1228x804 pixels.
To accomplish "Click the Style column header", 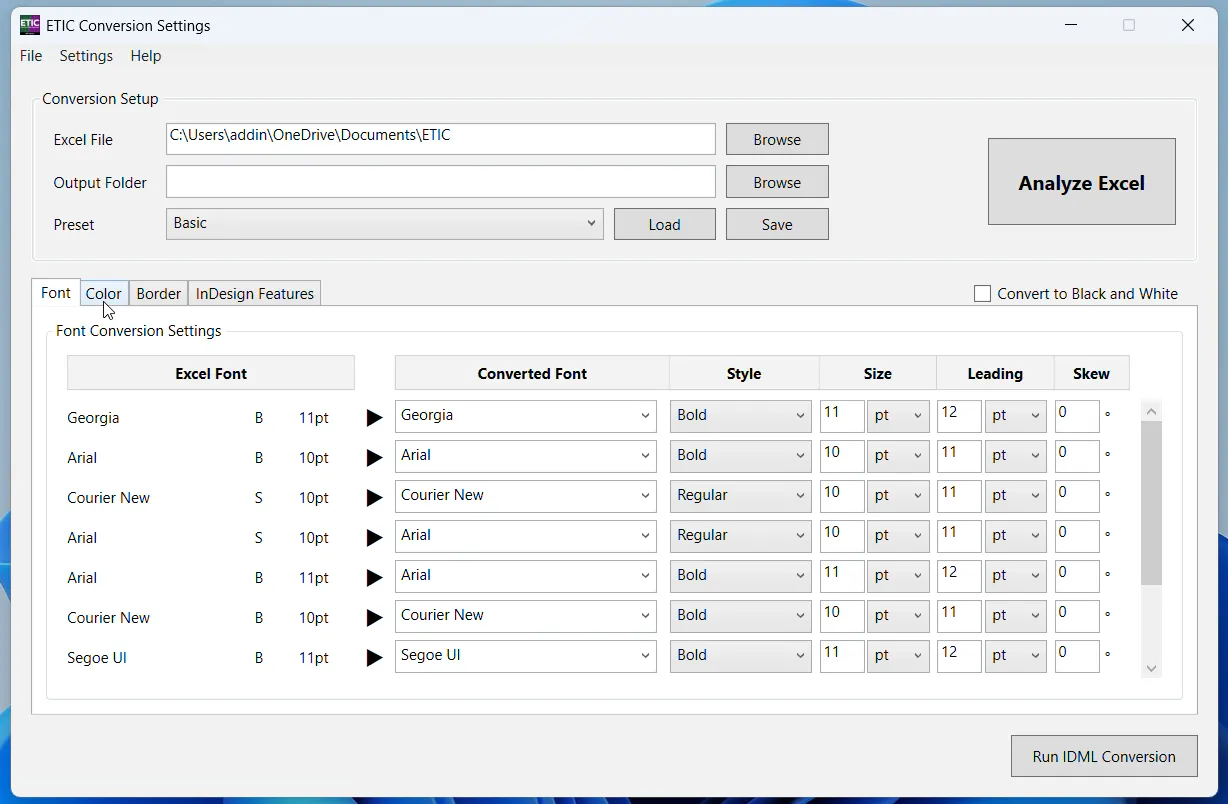I will click(x=744, y=373).
